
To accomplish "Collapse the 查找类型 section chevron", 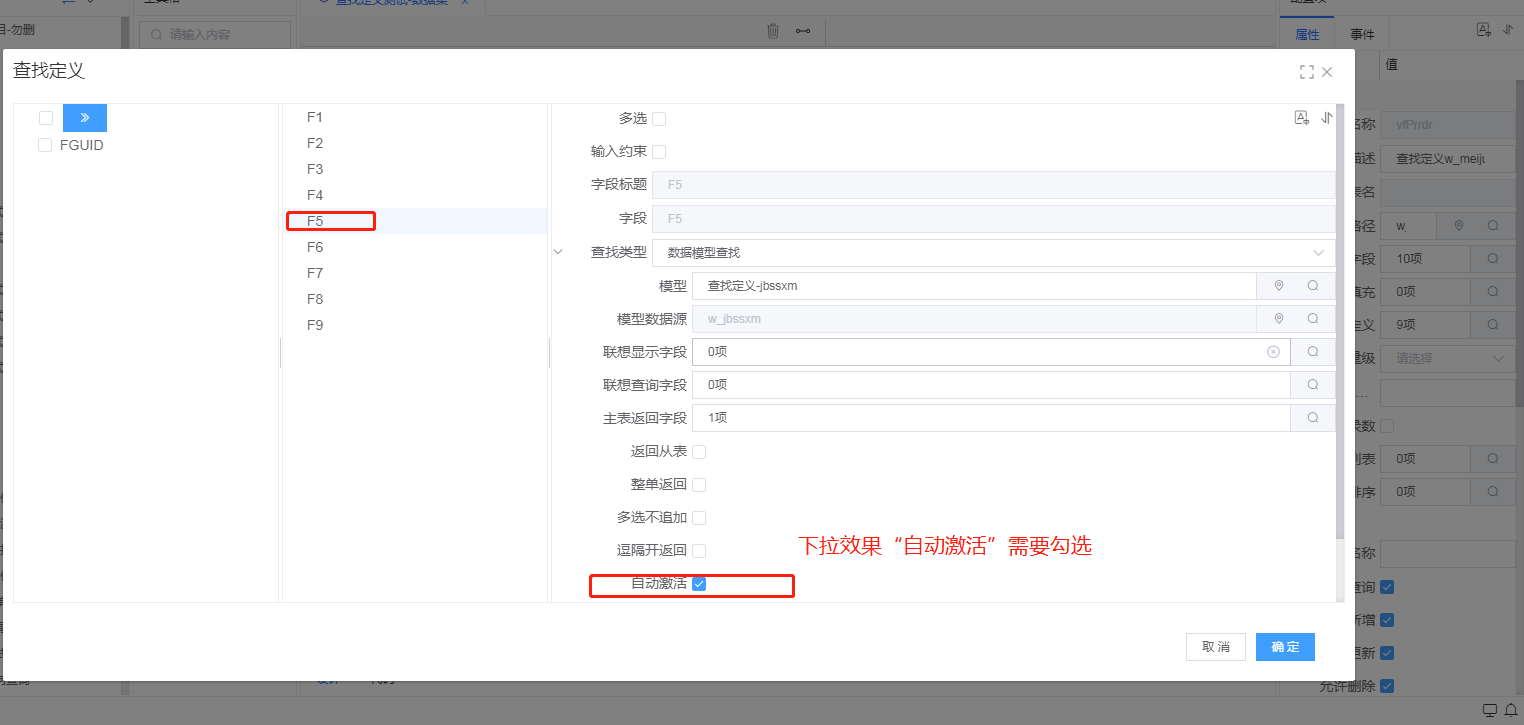I will pyautogui.click(x=559, y=253).
